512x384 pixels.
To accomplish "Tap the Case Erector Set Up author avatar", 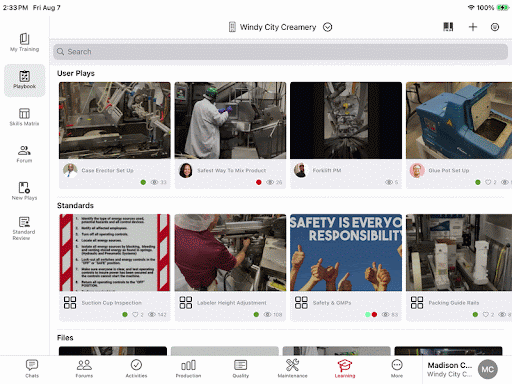I will tap(70, 170).
